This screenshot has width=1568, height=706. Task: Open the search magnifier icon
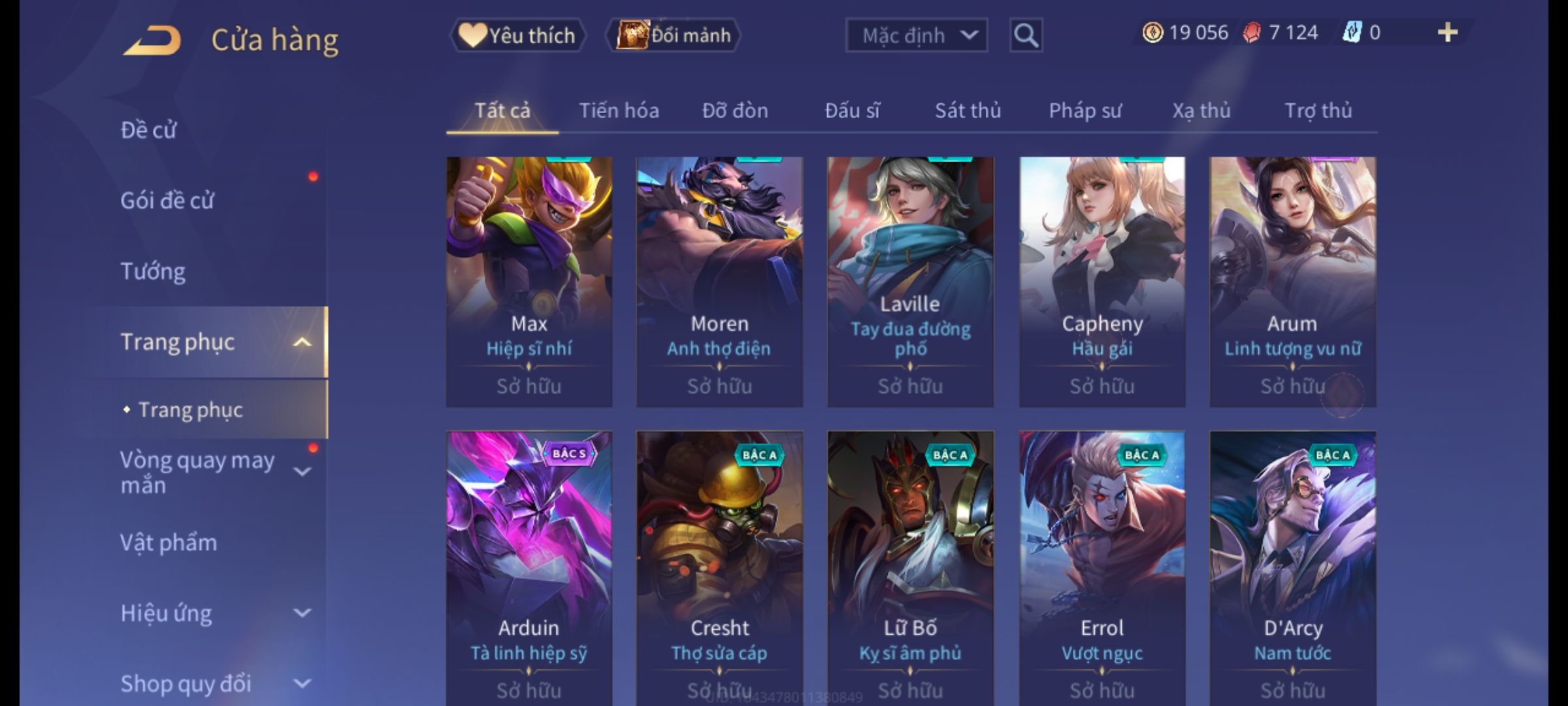click(1026, 35)
